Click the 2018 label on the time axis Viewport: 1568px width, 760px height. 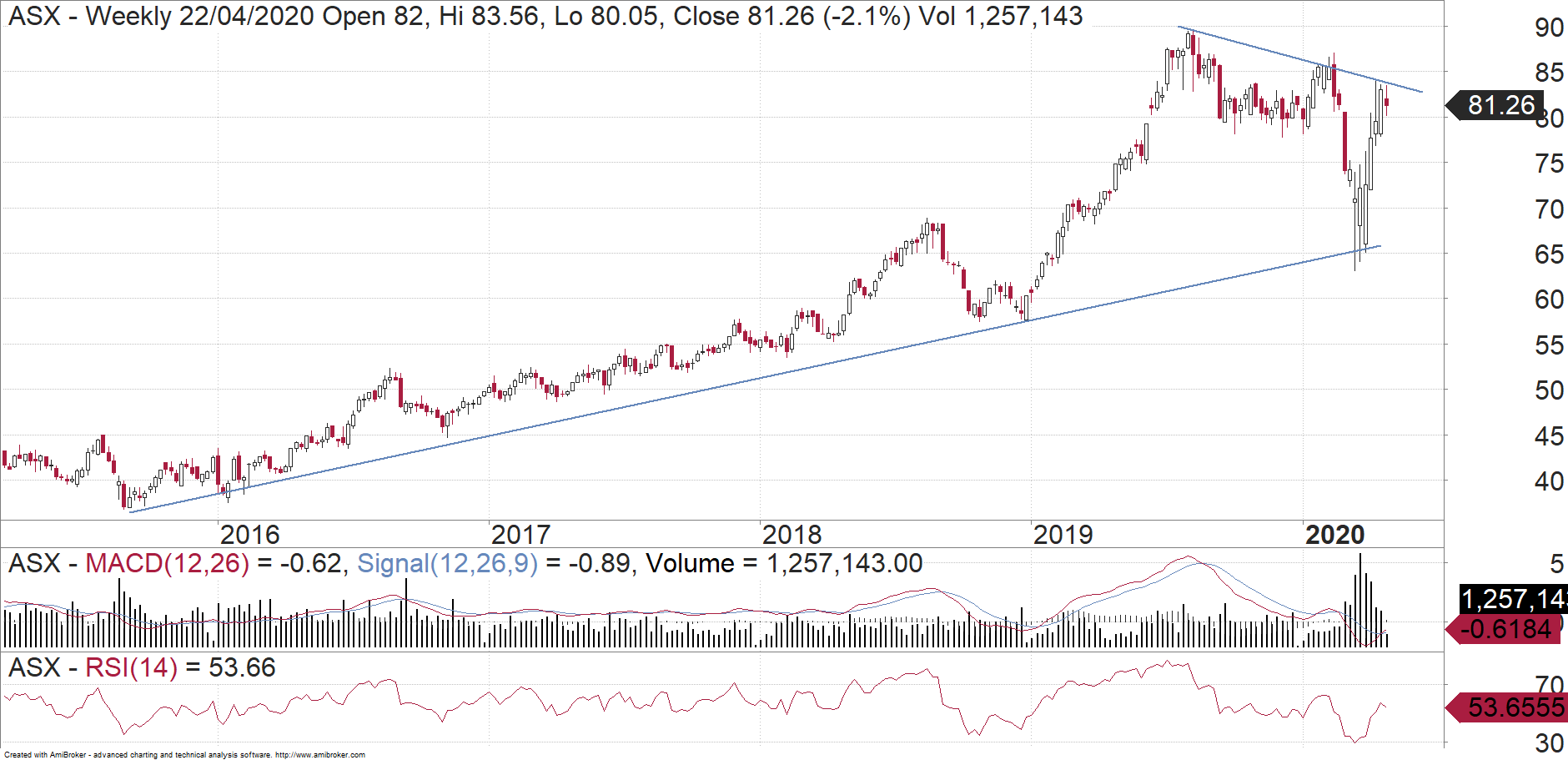coord(792,535)
